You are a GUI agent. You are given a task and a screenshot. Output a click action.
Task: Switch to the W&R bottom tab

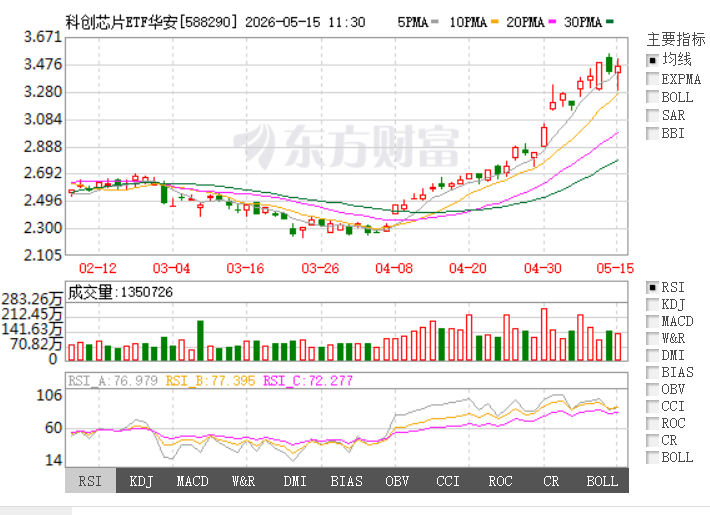coord(244,481)
